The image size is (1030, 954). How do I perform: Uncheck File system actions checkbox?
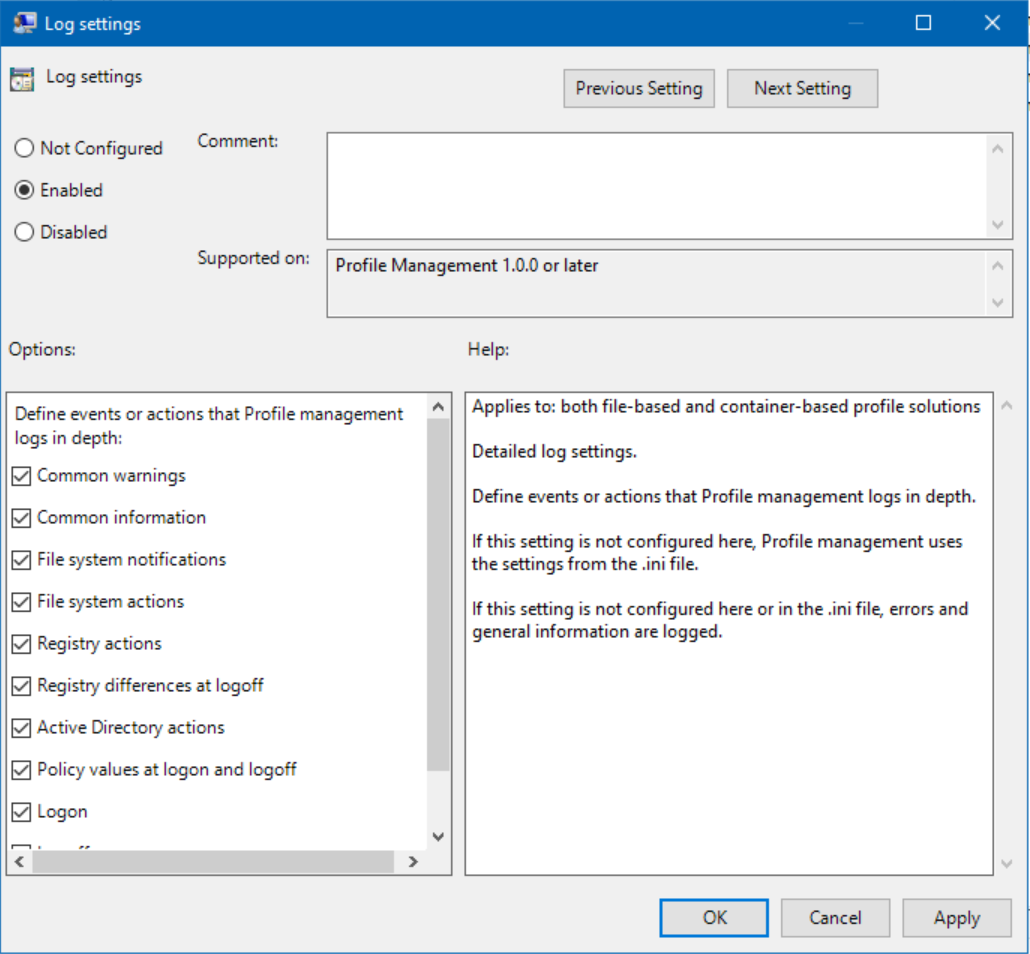pos(21,602)
